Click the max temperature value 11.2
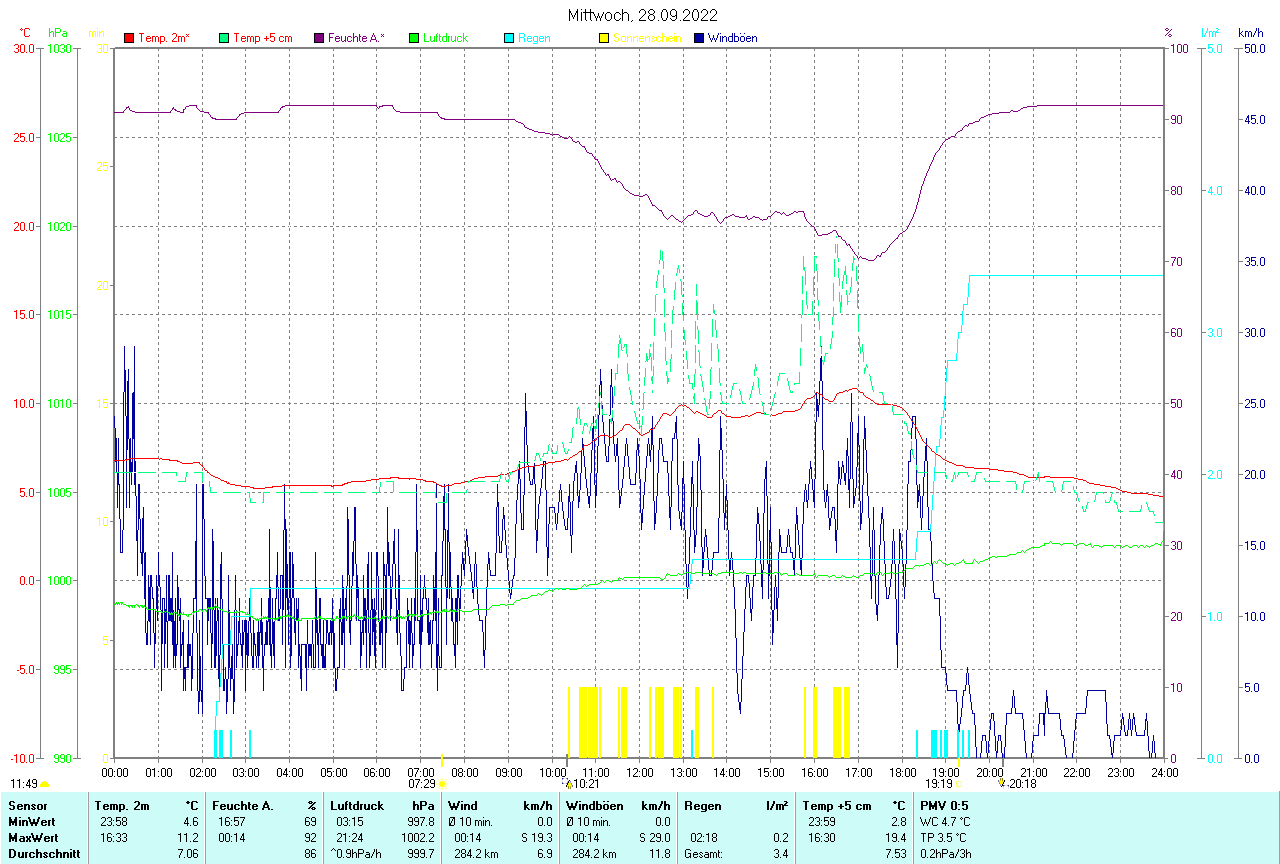The height and width of the screenshot is (864, 1280). tap(189, 837)
